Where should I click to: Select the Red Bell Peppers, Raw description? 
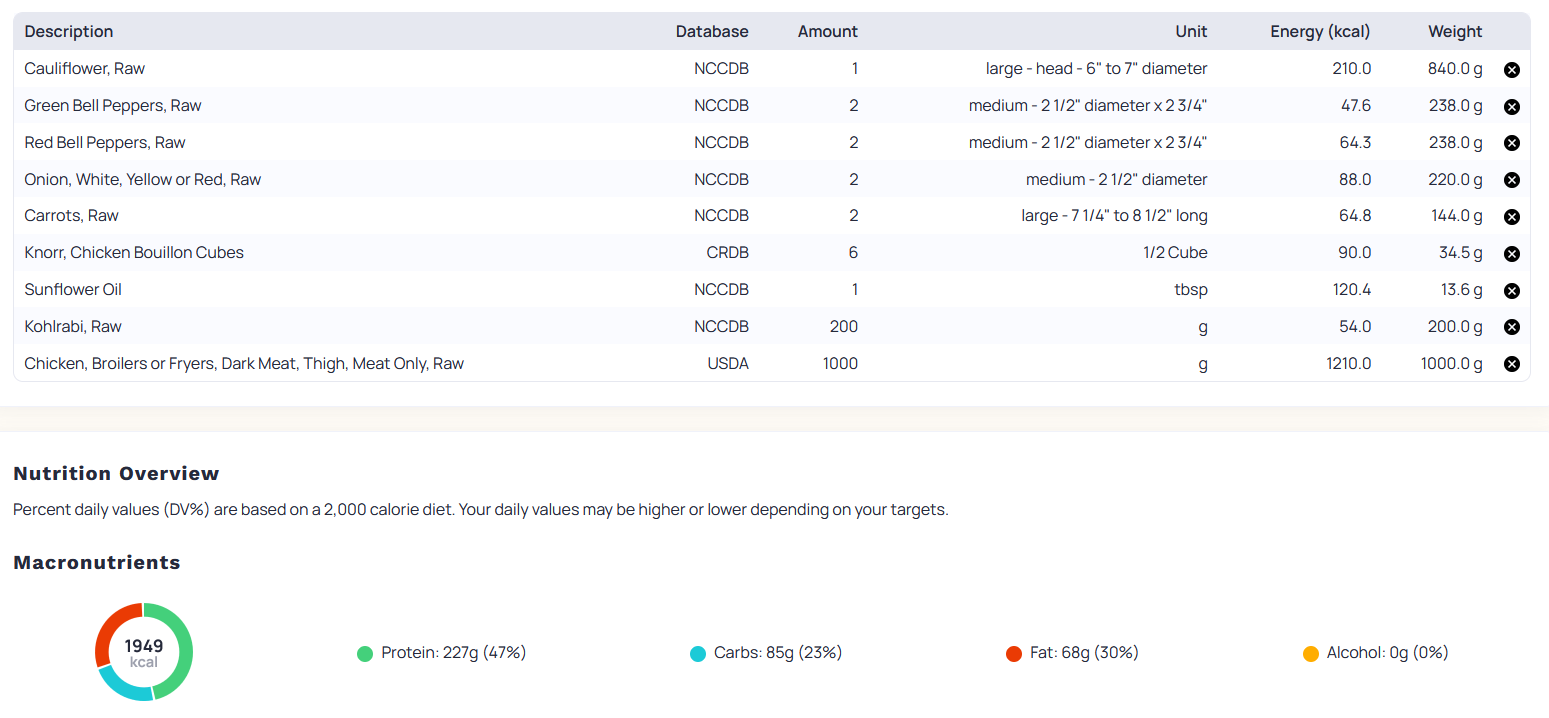[x=105, y=143]
